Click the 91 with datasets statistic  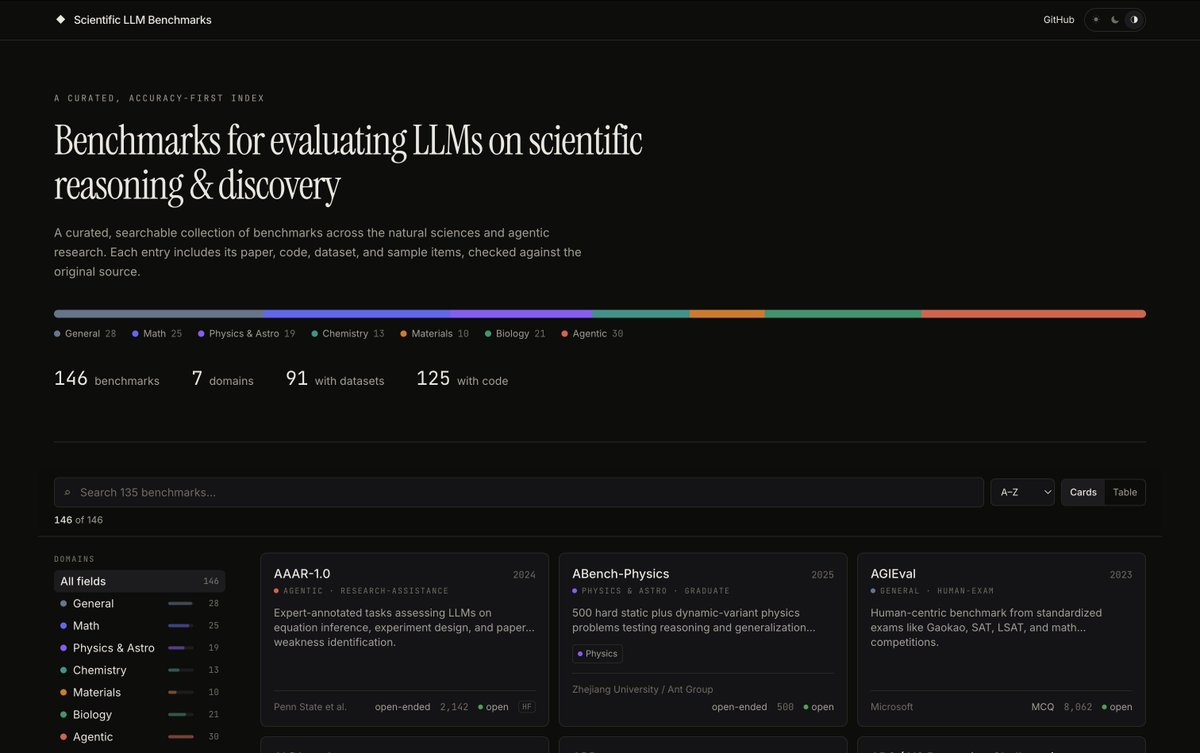335,379
